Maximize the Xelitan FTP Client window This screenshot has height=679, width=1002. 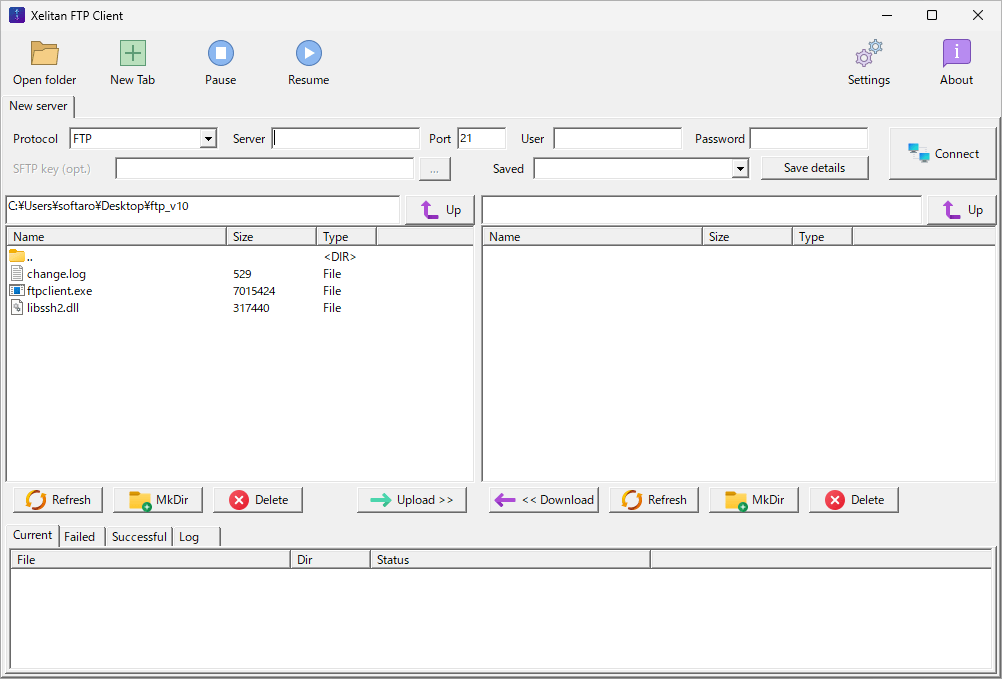coord(932,15)
